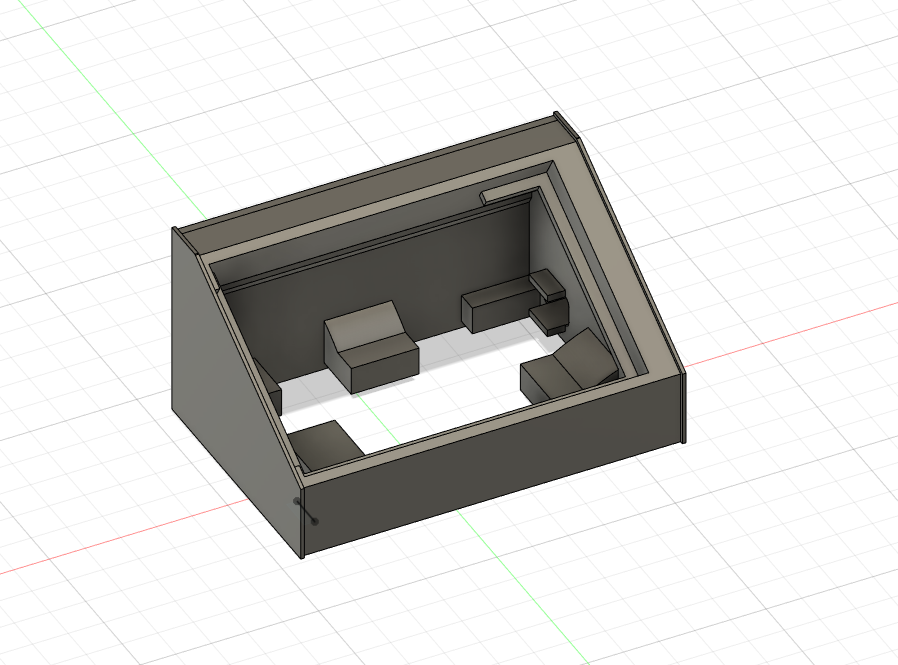This screenshot has height=665, width=898.
Task: Click the wedge block by the right wall
Action: (x=567, y=367)
